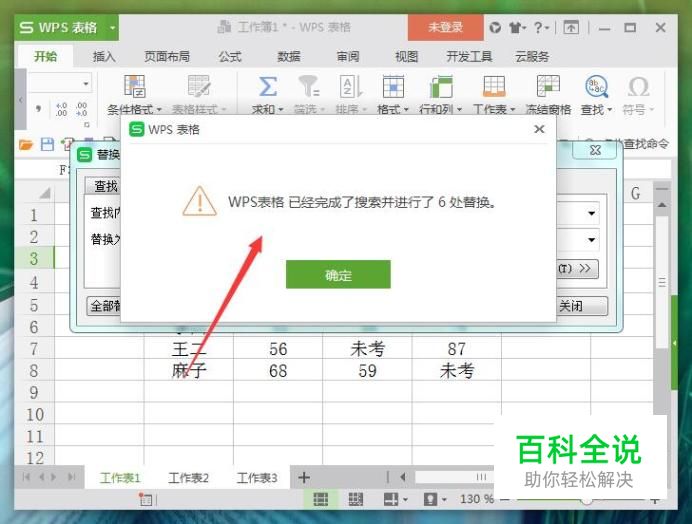Click the zoom out minus button
The height and width of the screenshot is (524, 692).
click(x=506, y=500)
